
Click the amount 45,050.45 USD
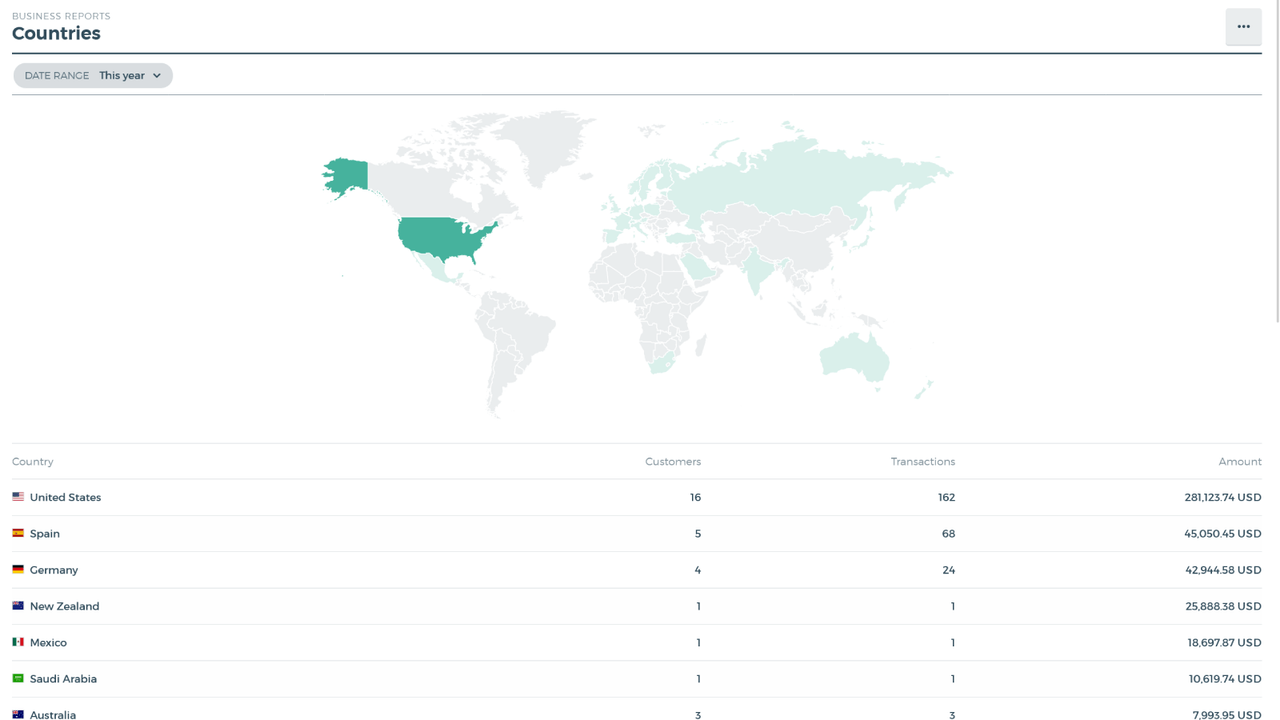coord(1223,534)
